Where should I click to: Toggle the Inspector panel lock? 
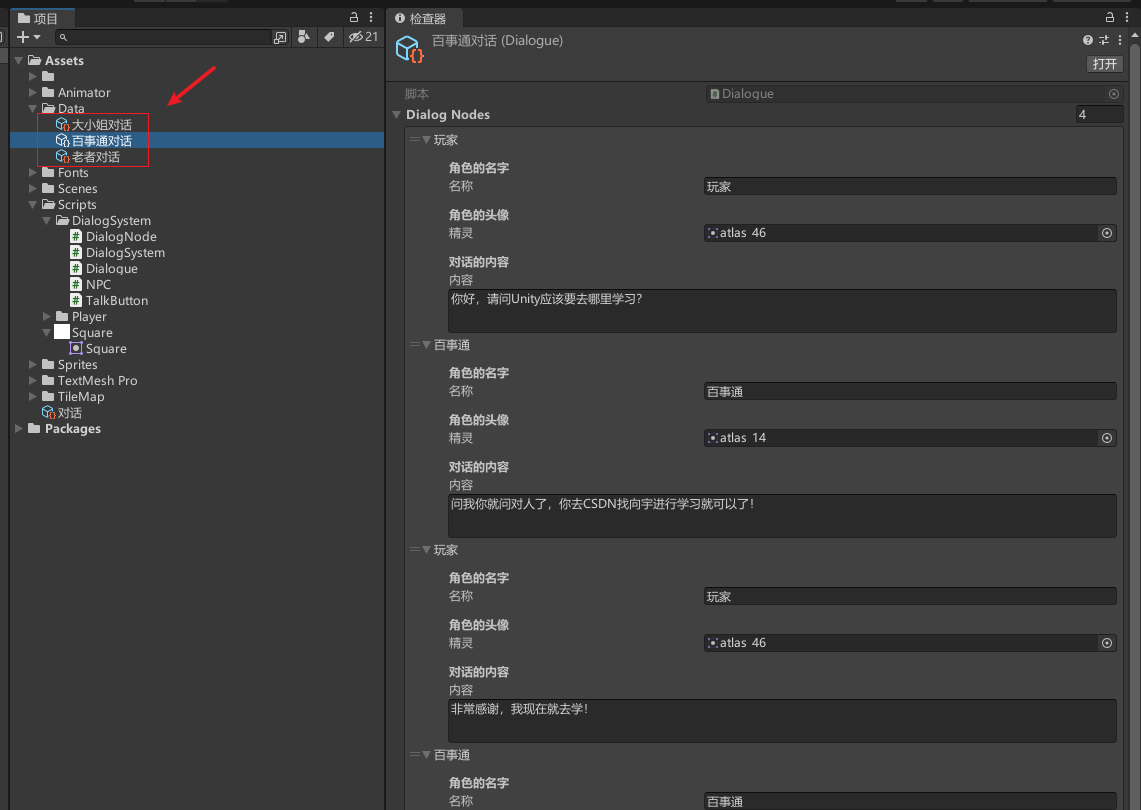(1110, 17)
